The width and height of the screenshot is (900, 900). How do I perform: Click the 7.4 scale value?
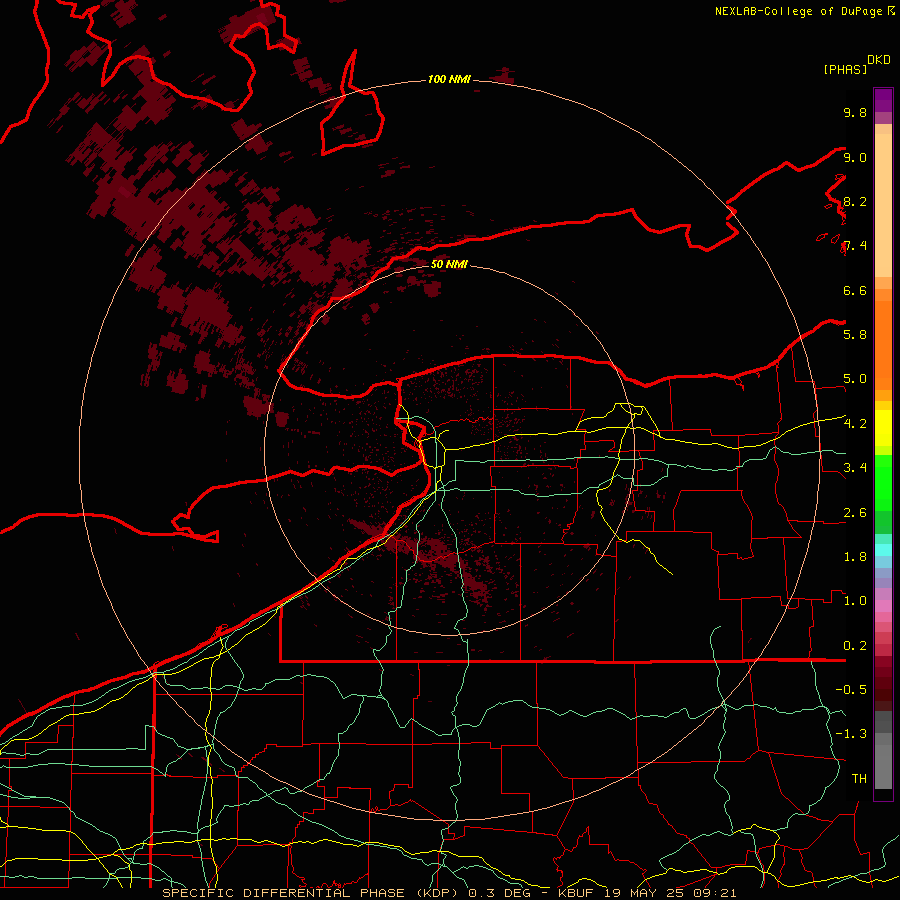coord(855,246)
